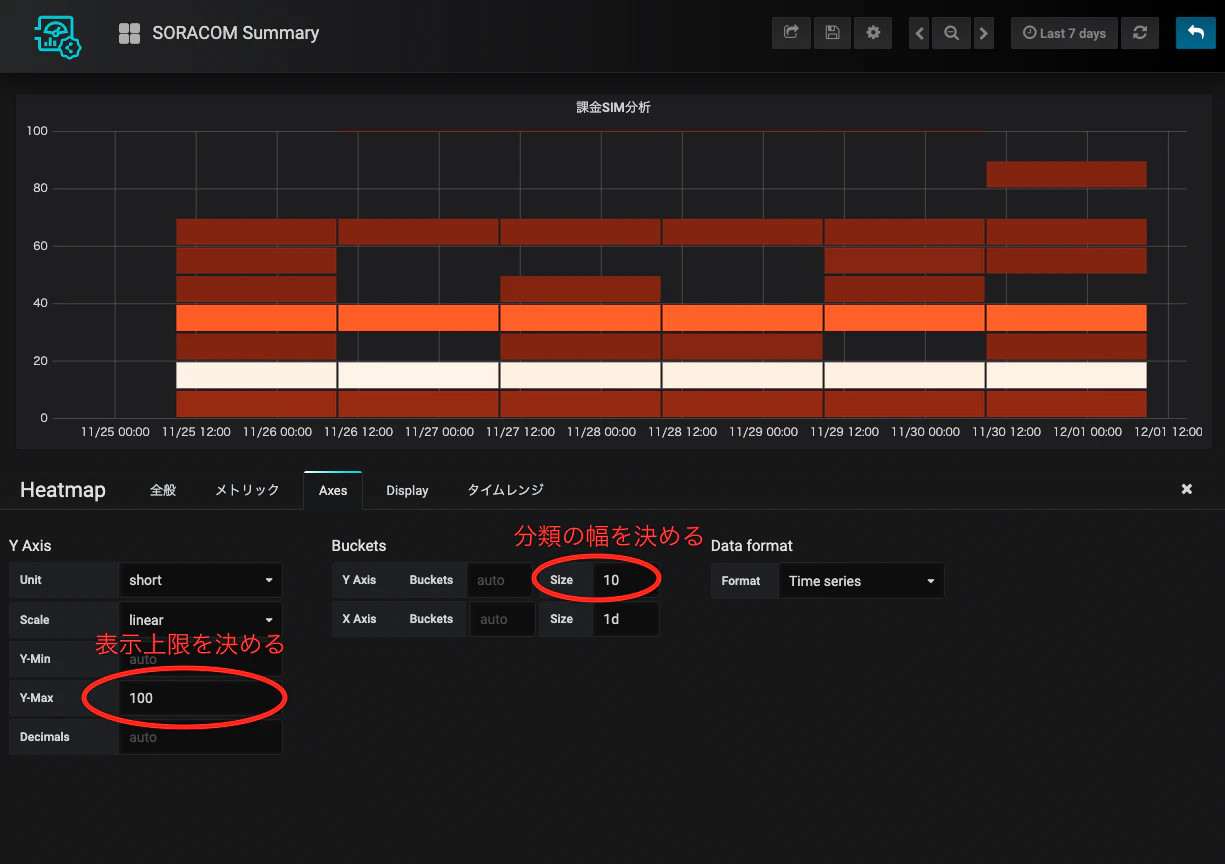Viewport: 1225px width, 864px height.
Task: Click the Y Axis Buckets auto field
Action: pos(499,580)
